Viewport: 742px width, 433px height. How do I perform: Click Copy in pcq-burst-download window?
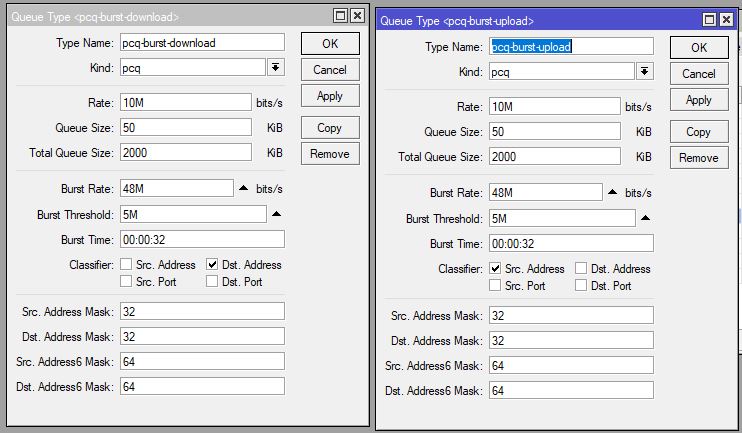coord(330,128)
